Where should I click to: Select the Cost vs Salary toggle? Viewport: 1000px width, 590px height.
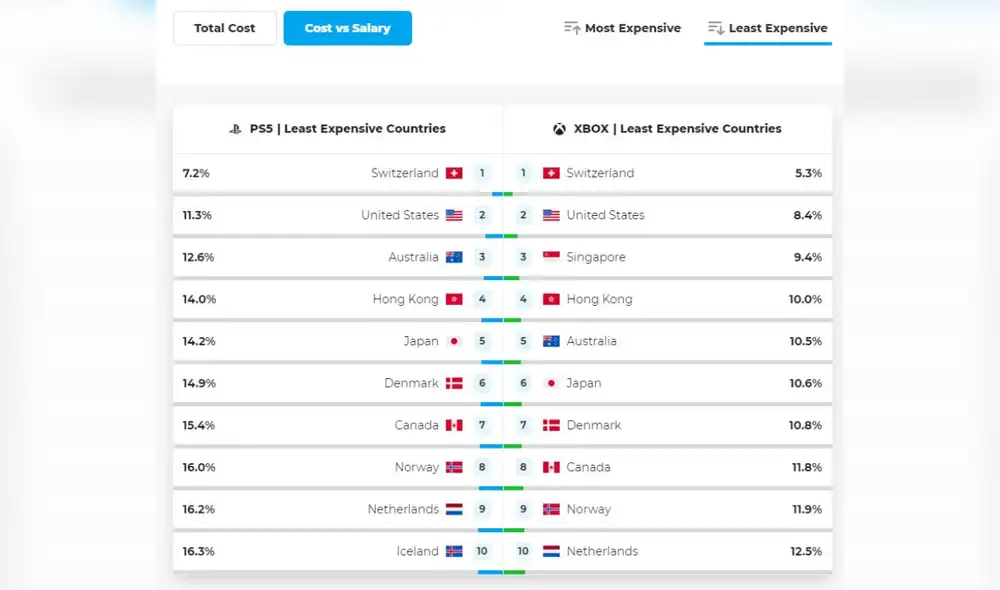click(x=347, y=28)
